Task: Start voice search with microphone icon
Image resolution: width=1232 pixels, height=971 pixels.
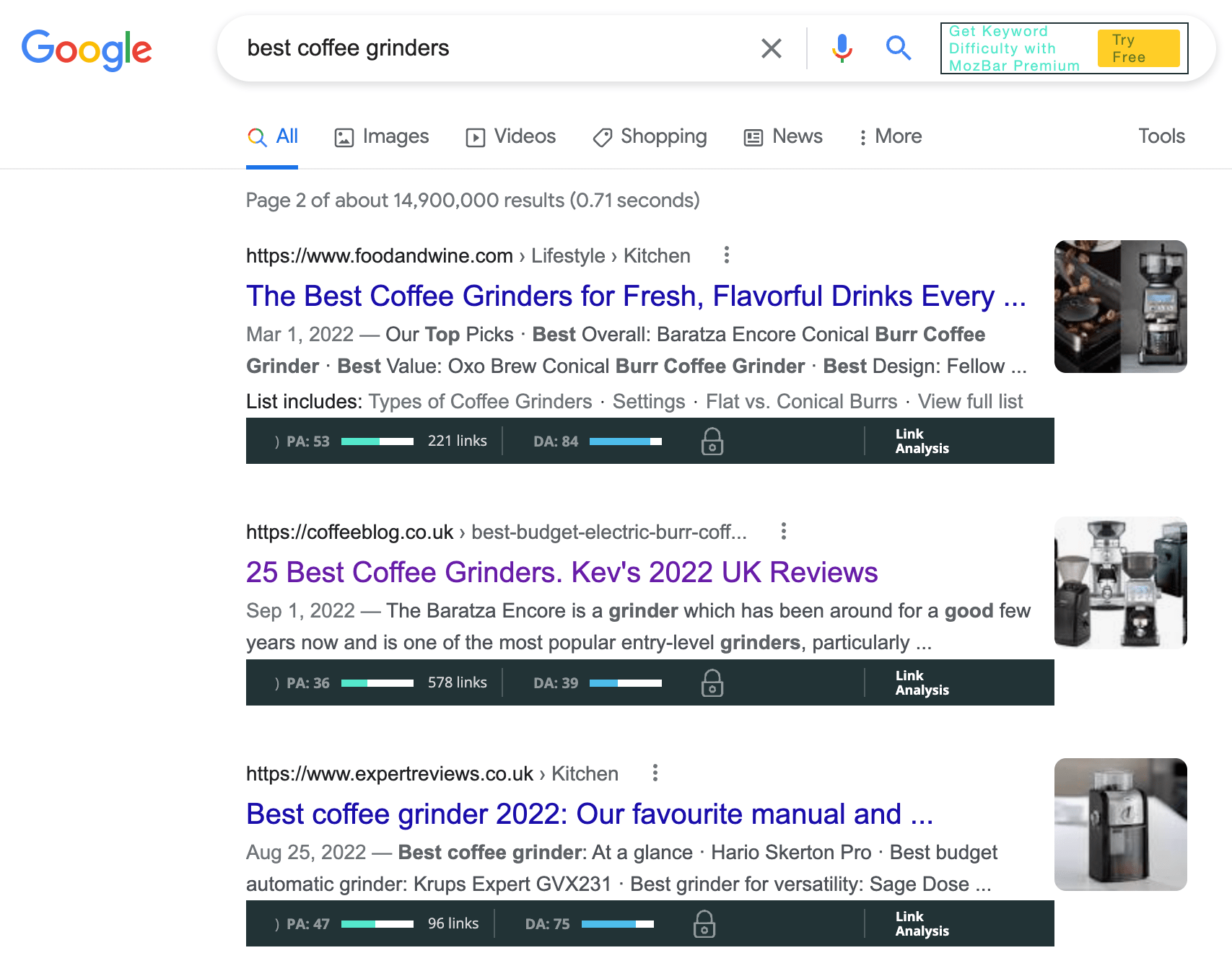Action: coord(842,48)
